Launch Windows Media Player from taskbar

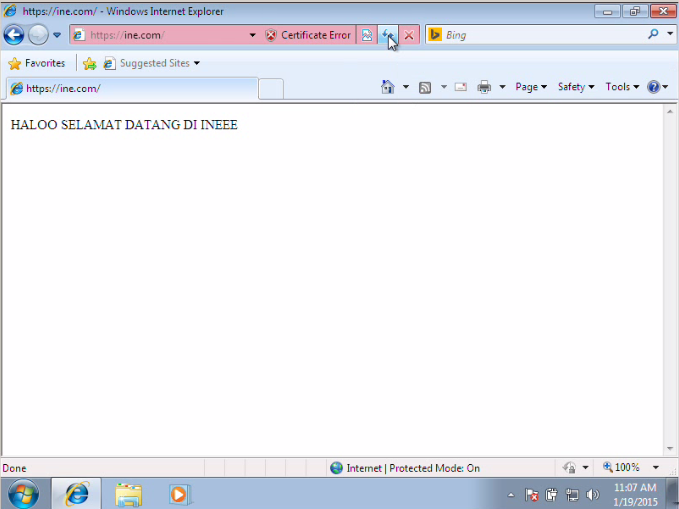point(179,494)
